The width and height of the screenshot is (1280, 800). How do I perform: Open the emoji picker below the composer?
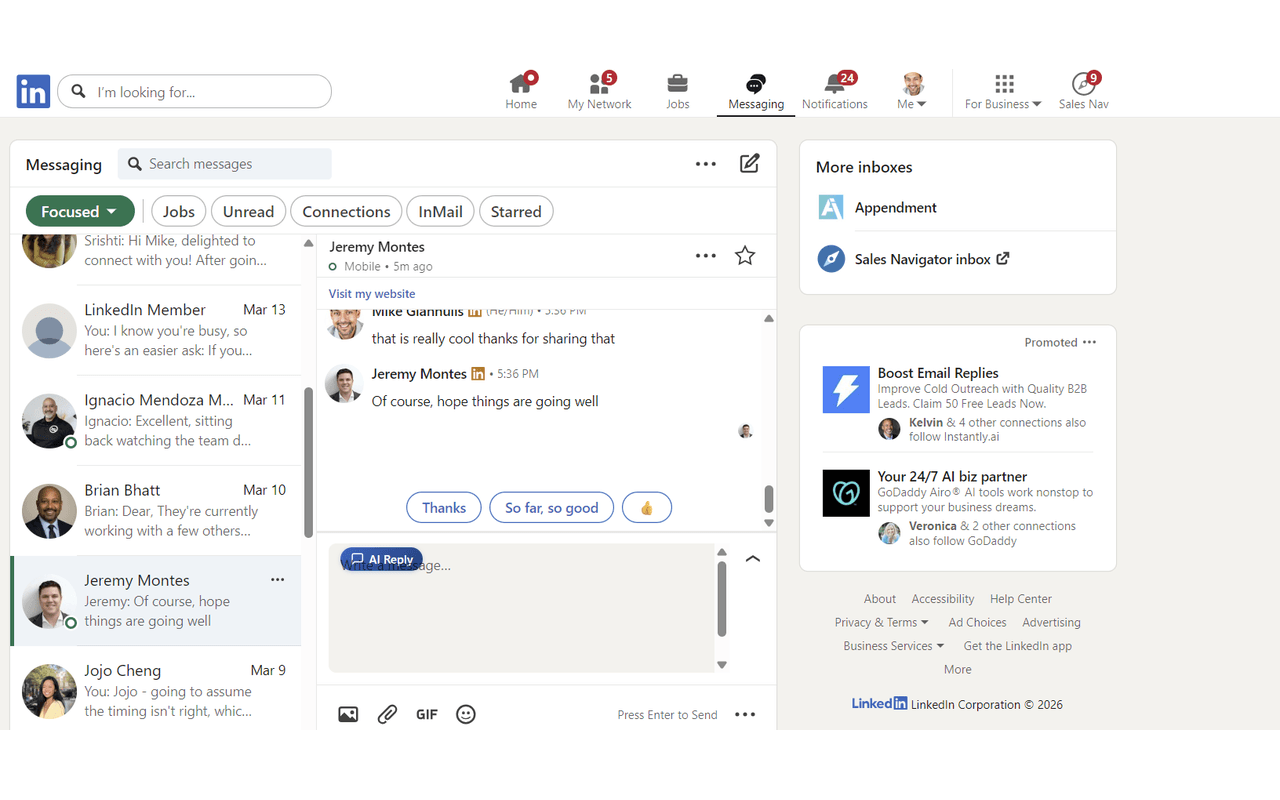465,714
